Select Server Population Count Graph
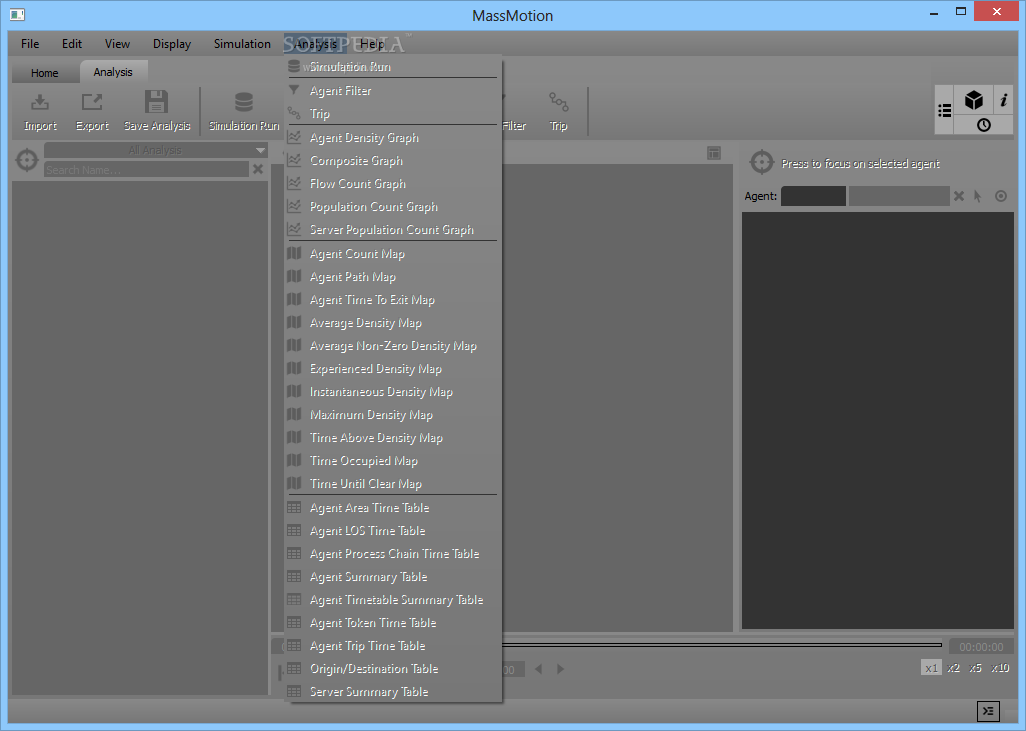The height and width of the screenshot is (731, 1026). coord(393,230)
